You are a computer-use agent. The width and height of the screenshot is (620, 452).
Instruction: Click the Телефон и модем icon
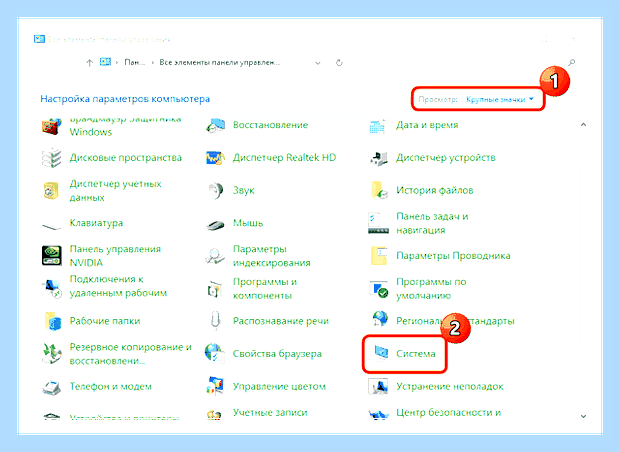point(51,387)
